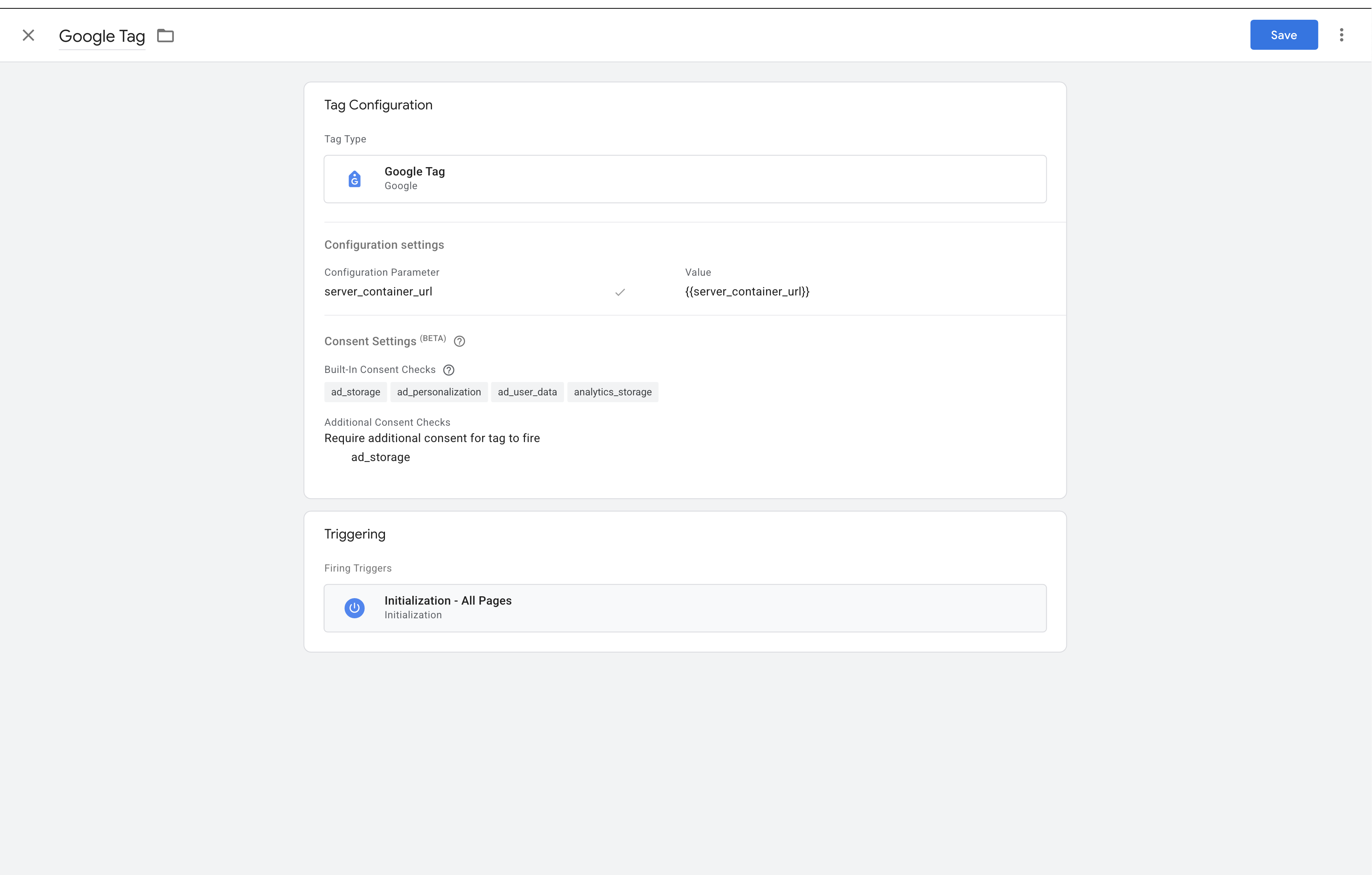Image resolution: width=1372 pixels, height=875 pixels.
Task: Click the ad_storage consent chip
Action: pyautogui.click(x=356, y=392)
